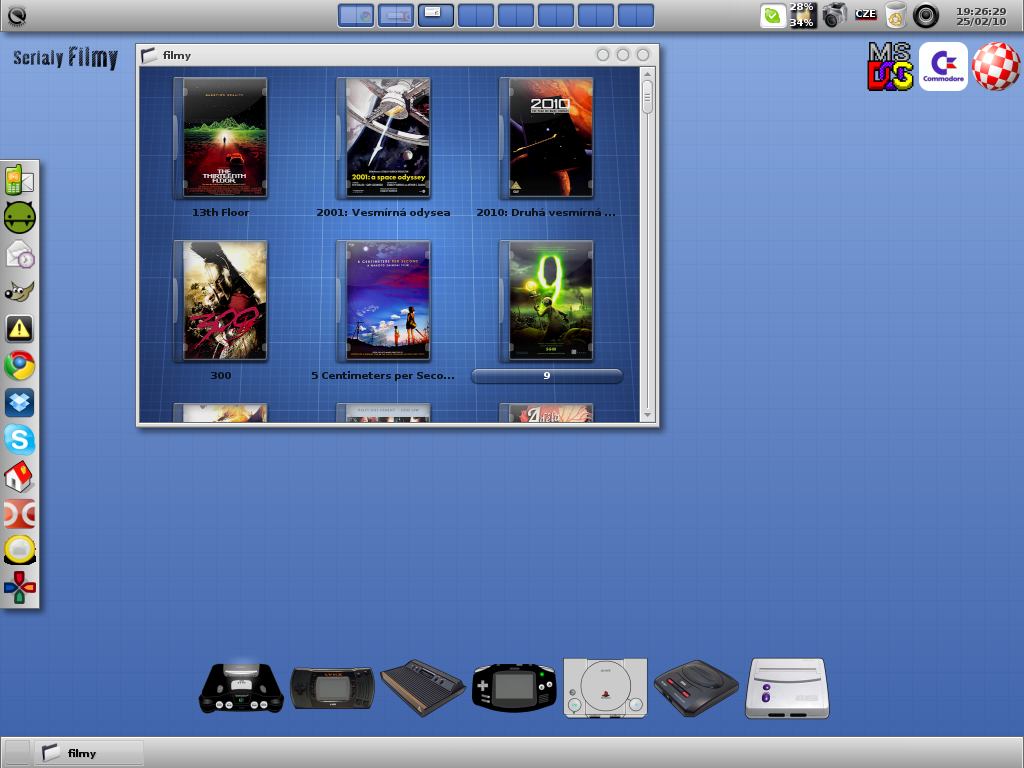This screenshot has width=1024, height=768.
Task: Launch Google Chrome from the side panel
Action: [20, 366]
